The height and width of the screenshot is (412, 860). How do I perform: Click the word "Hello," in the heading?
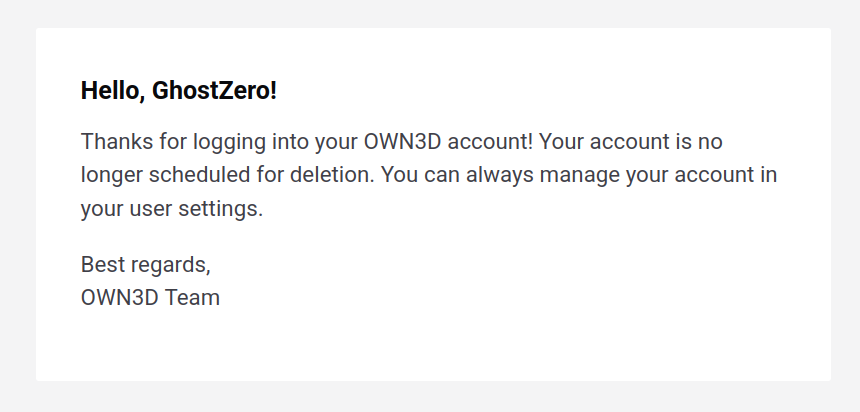tap(113, 91)
